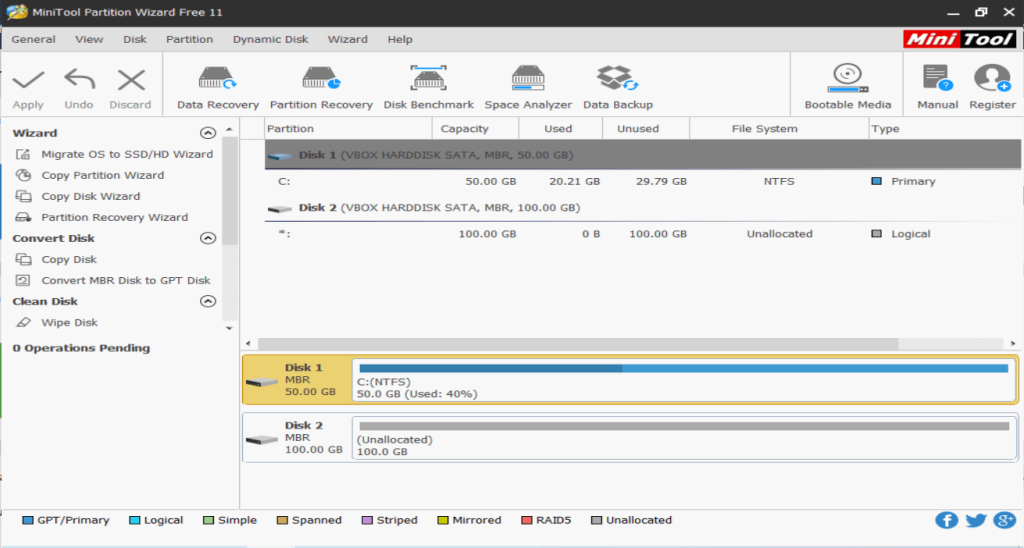
Task: Open the Help menu
Action: (x=400, y=39)
